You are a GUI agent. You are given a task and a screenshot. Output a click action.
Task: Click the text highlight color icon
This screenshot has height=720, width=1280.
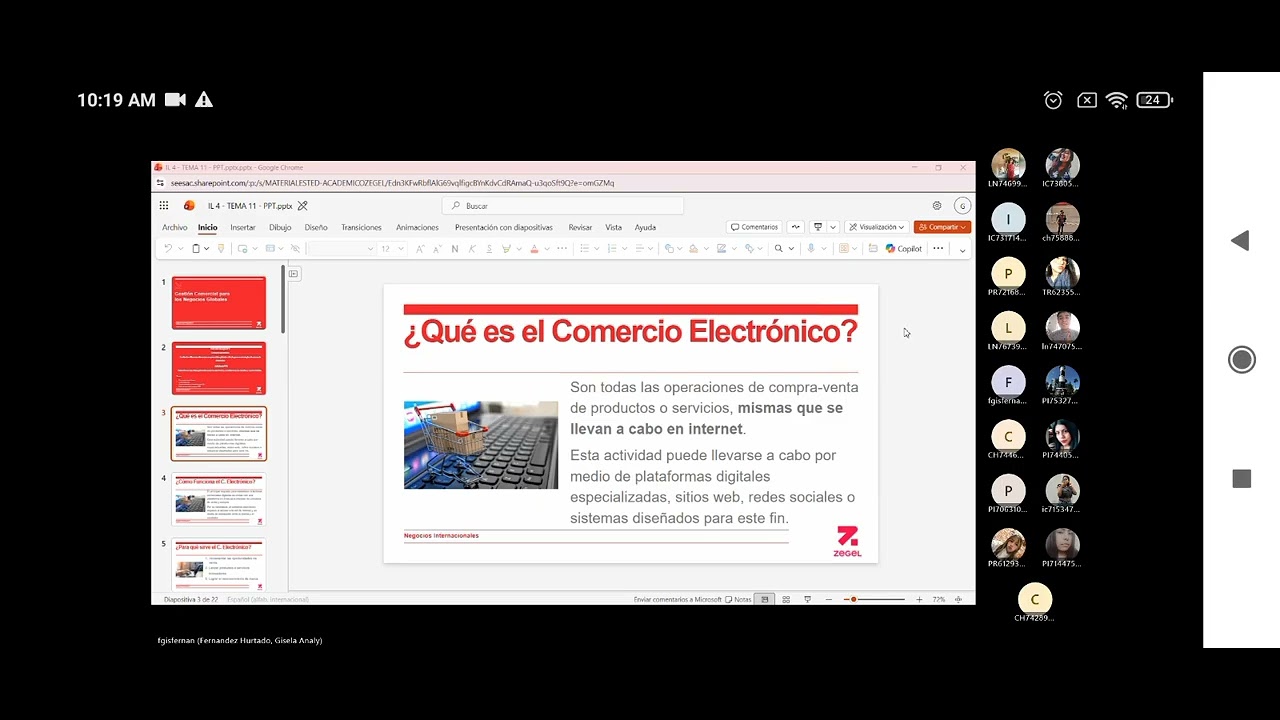click(506, 248)
